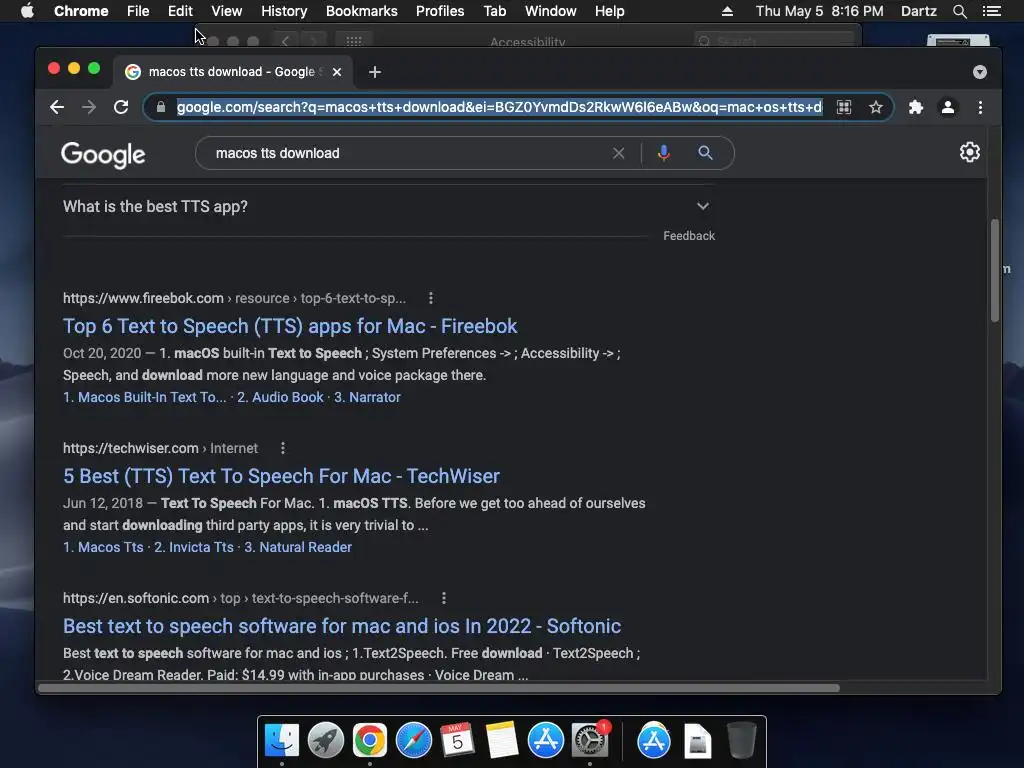Open Spotlight search in the menu bar
This screenshot has height=768, width=1024.
coord(959,11)
